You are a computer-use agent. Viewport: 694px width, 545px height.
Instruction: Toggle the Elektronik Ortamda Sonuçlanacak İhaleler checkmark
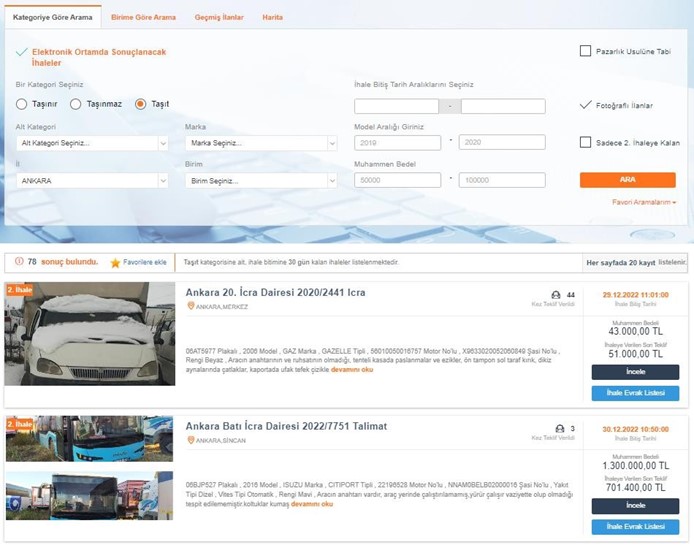coord(21,52)
